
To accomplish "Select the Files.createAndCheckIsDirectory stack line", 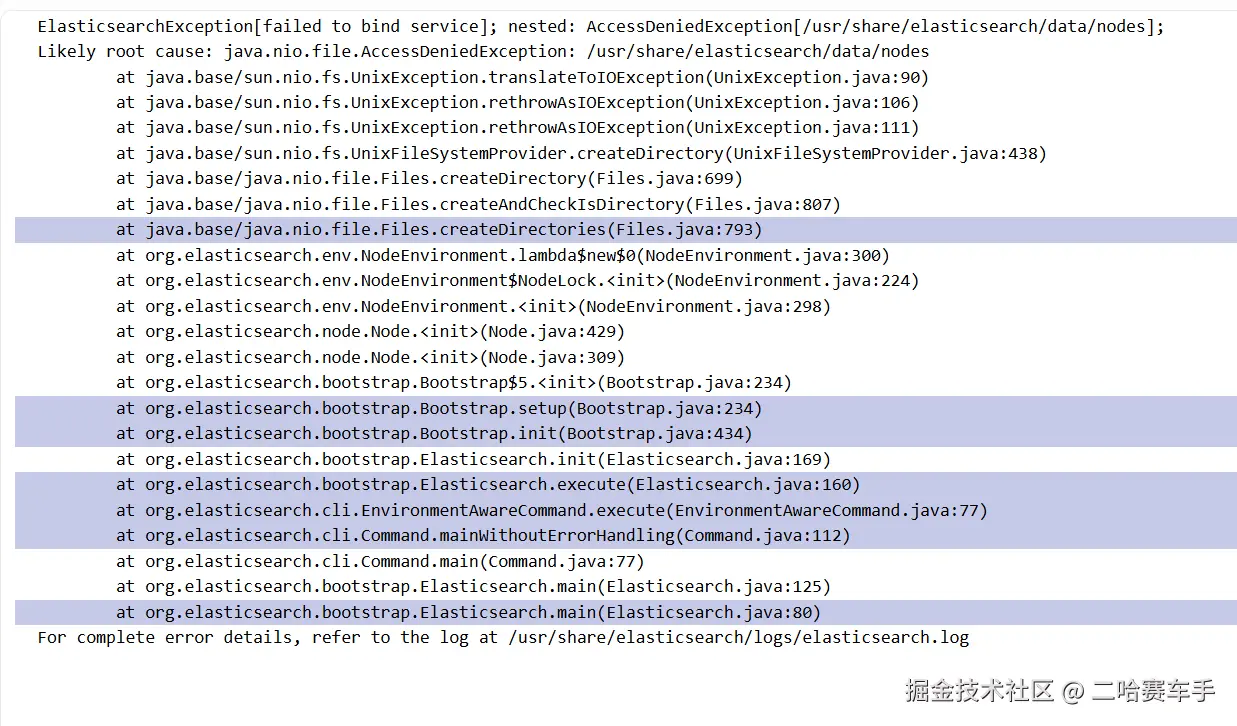I will pyautogui.click(x=478, y=204).
